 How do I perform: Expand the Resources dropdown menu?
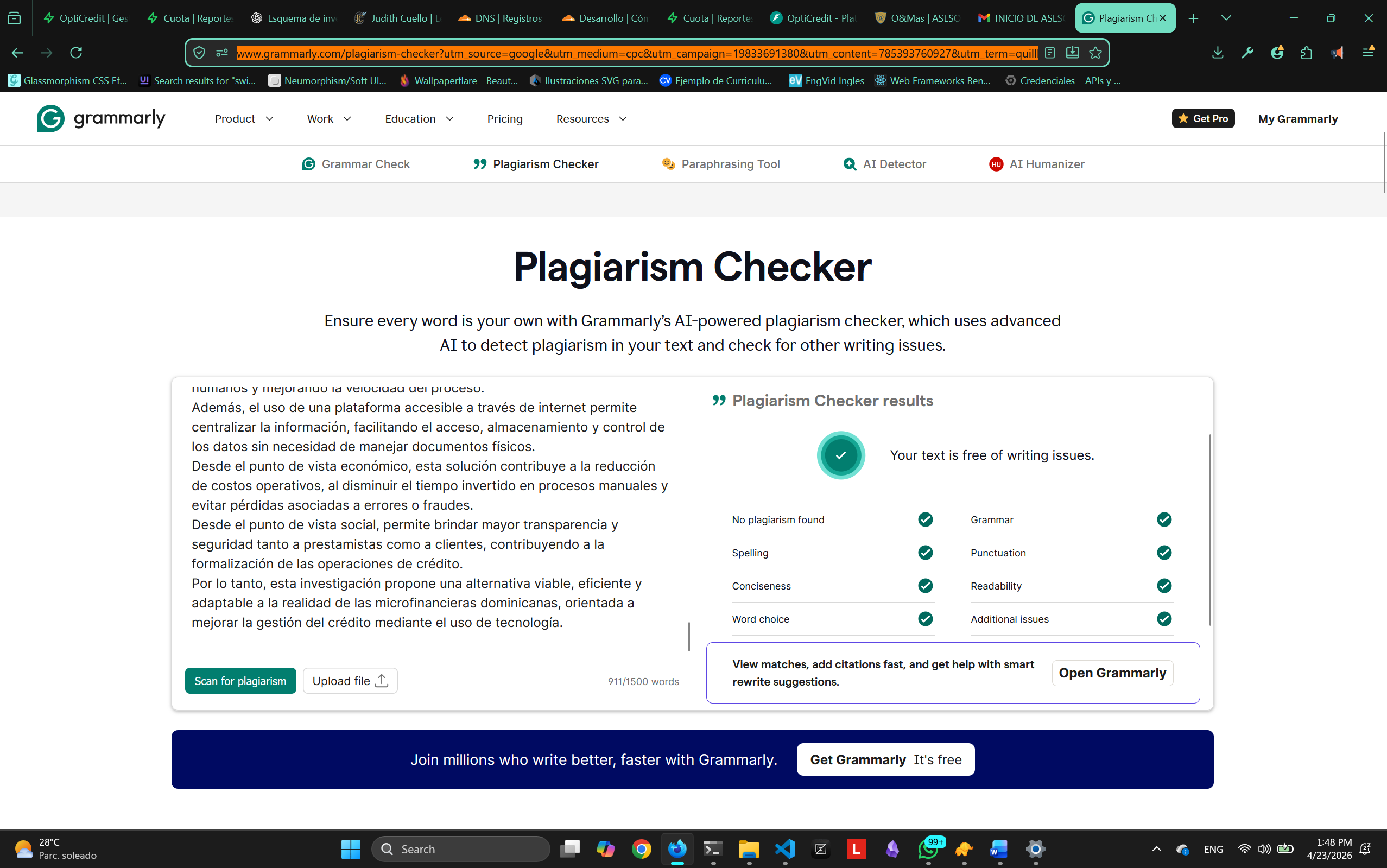tap(591, 119)
